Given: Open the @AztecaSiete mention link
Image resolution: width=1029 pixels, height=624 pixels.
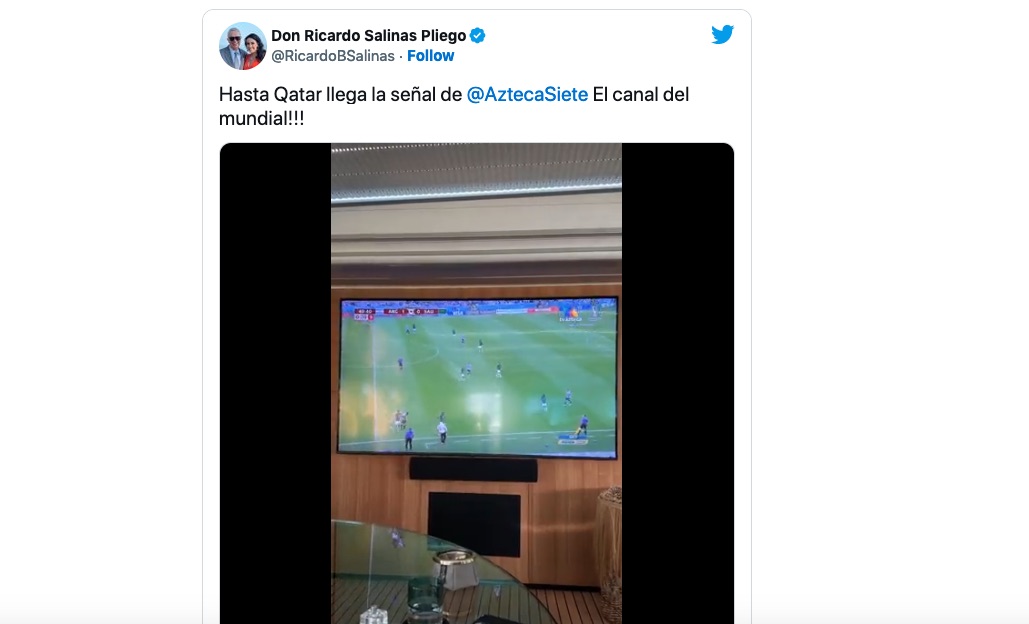Looking at the screenshot, I should (527, 94).
